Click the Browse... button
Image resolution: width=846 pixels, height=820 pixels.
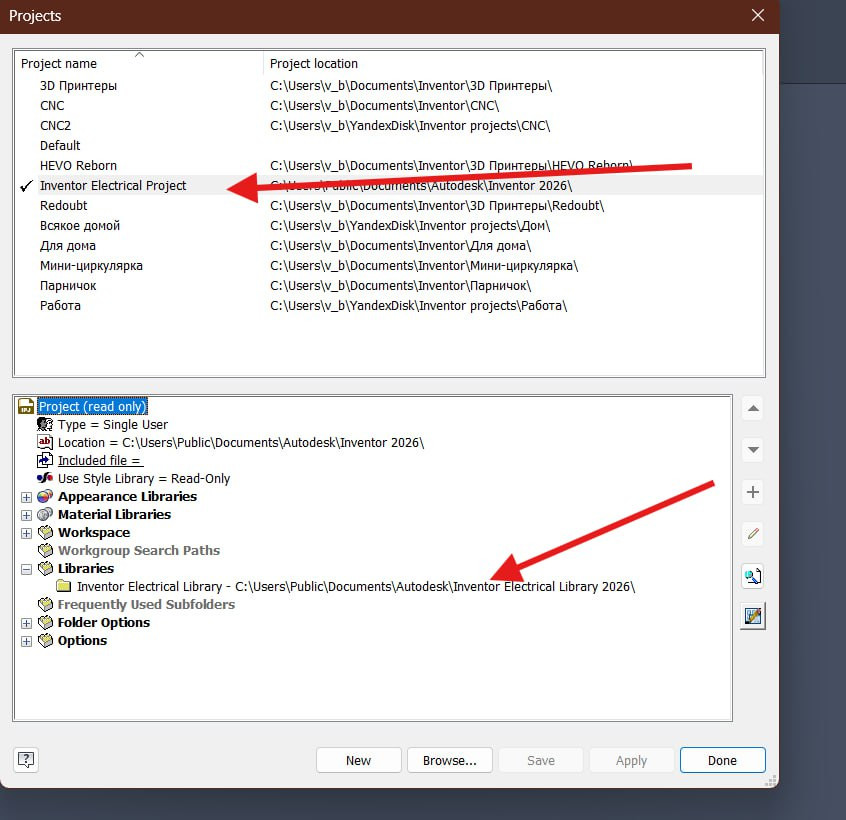(450, 760)
